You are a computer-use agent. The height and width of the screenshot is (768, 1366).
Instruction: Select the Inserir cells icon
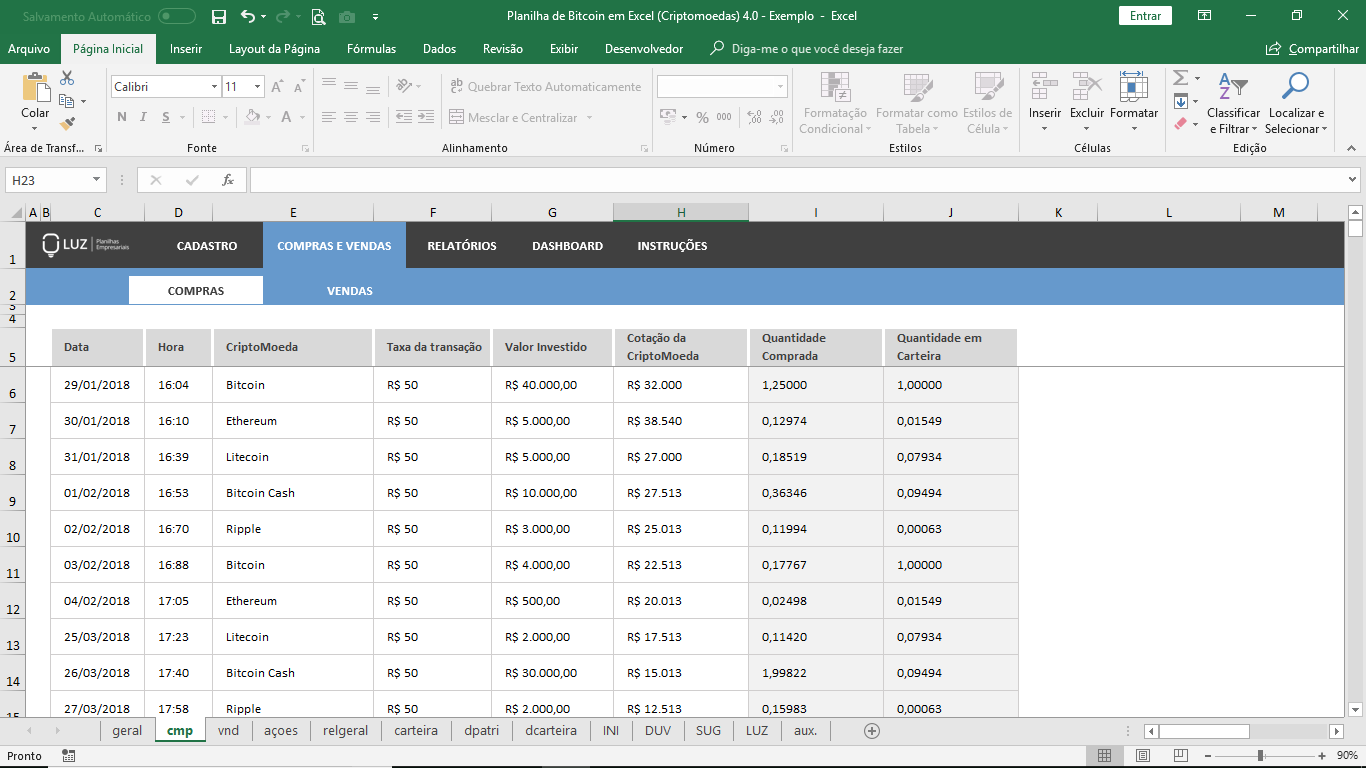click(1044, 100)
